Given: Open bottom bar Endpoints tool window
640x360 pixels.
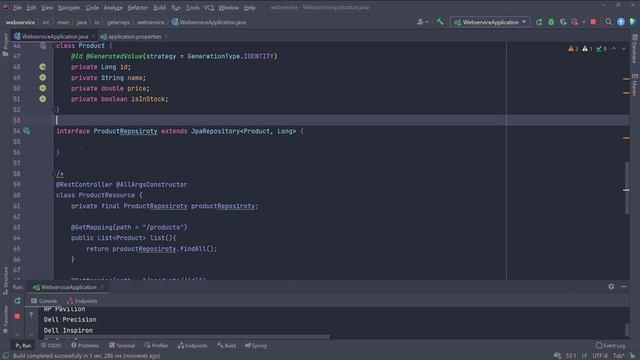Looking at the screenshot, I should point(193,345).
